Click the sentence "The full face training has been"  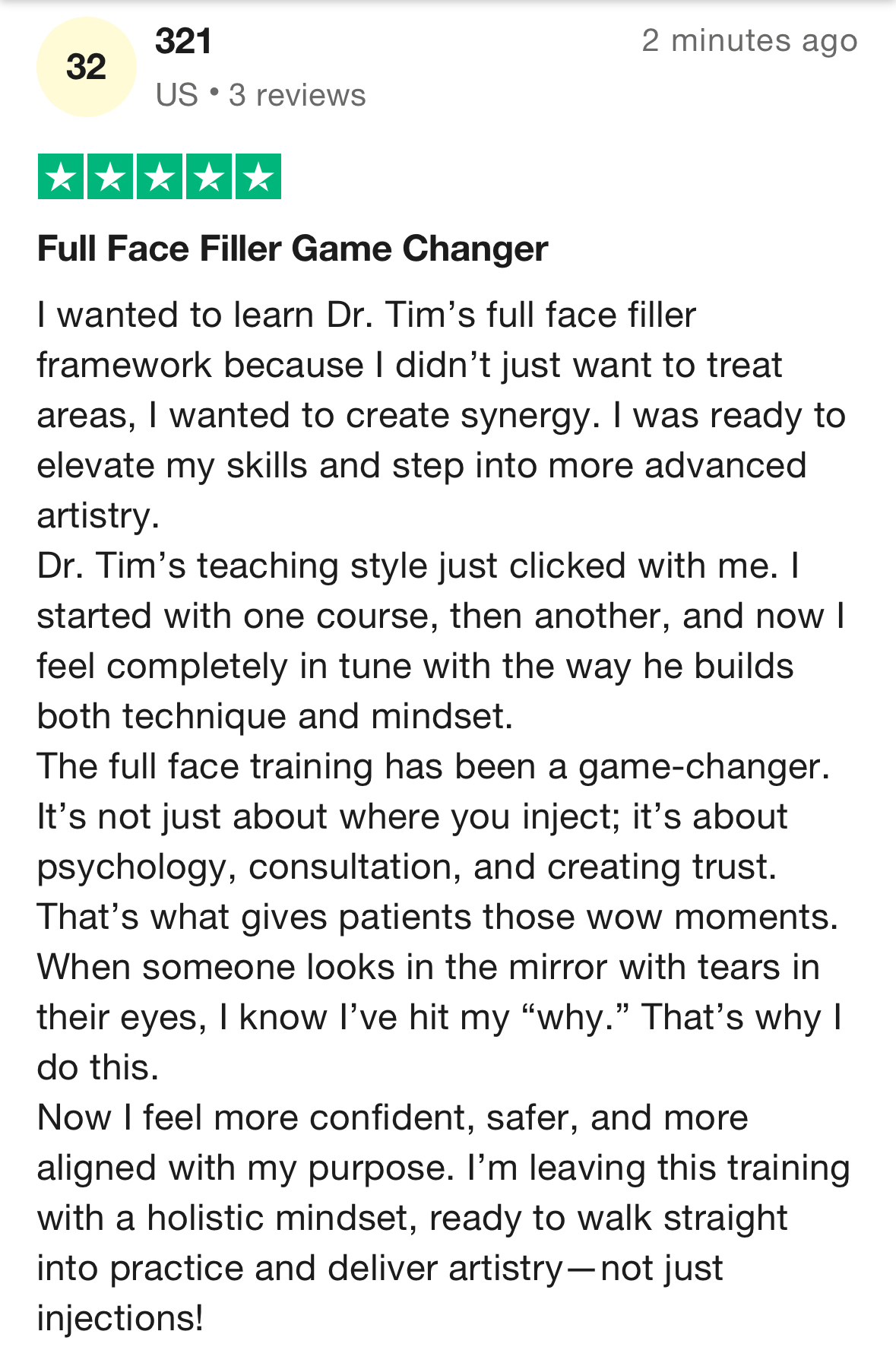tap(433, 766)
